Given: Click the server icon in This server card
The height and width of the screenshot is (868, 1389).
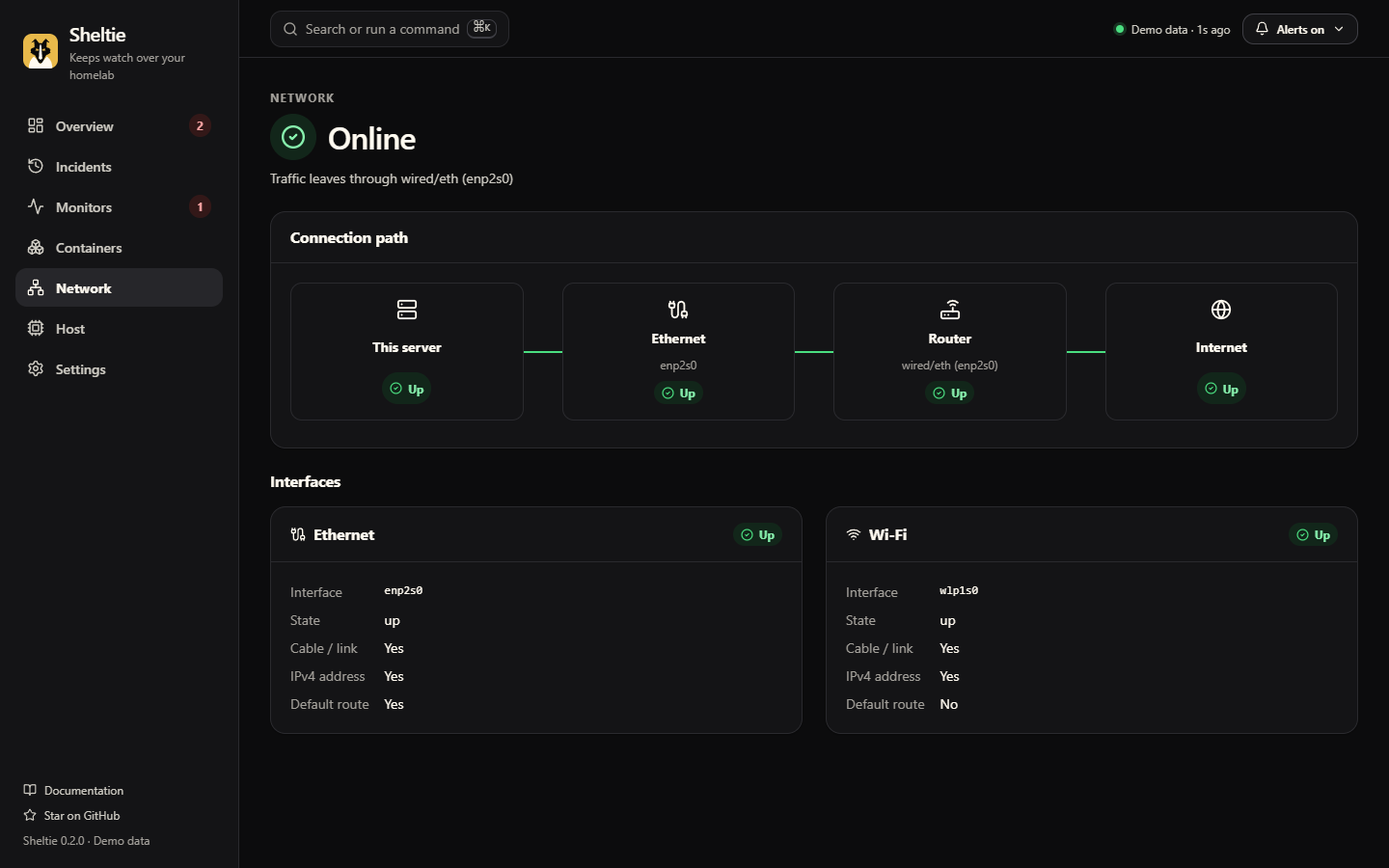Looking at the screenshot, I should [x=407, y=310].
